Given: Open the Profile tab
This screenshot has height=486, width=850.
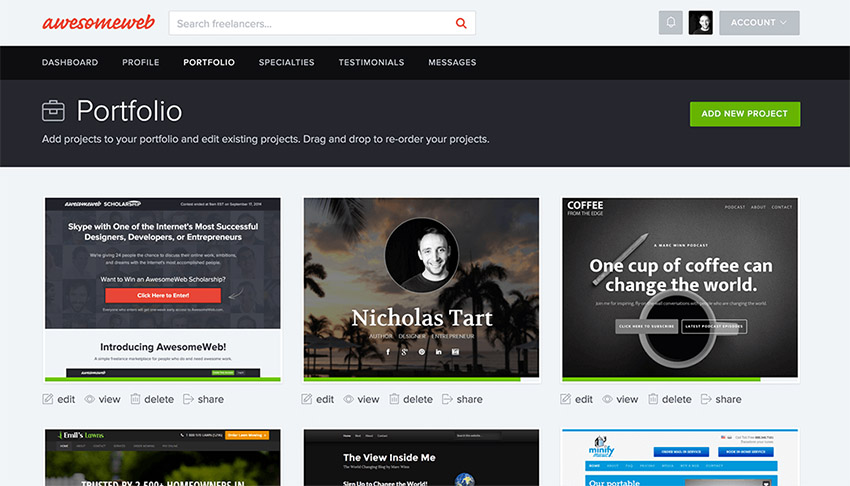Looking at the screenshot, I should coord(141,62).
